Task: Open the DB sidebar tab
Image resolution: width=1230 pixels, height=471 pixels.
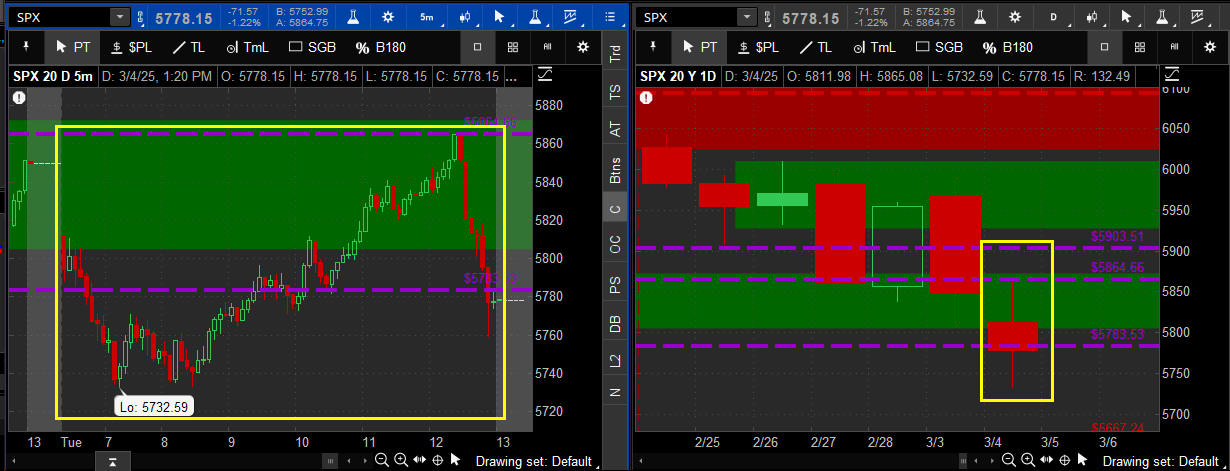Action: click(614, 324)
